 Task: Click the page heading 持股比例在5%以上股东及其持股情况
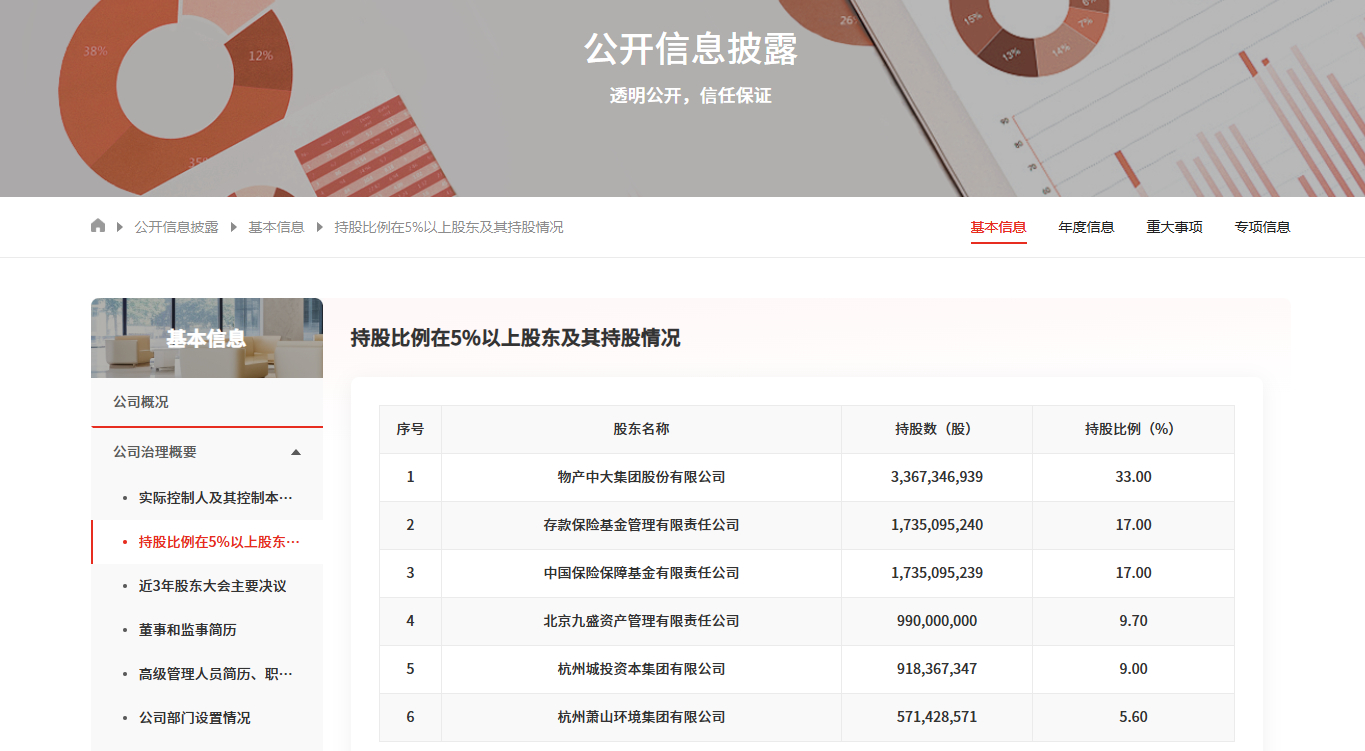(515, 338)
